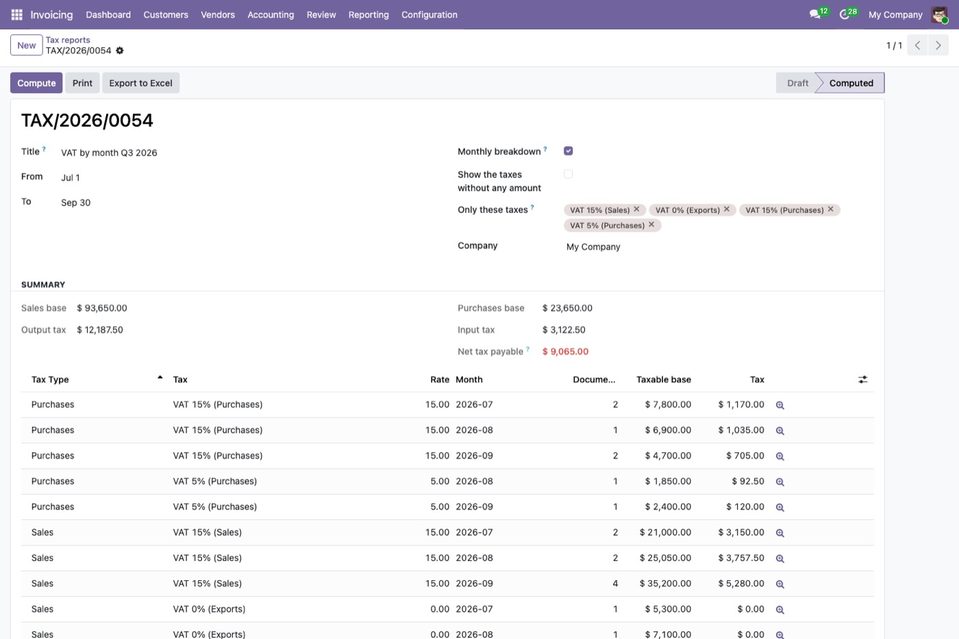Inspect details for Purchases 5% 2026-09 row
The image size is (959, 639).
pos(780,507)
